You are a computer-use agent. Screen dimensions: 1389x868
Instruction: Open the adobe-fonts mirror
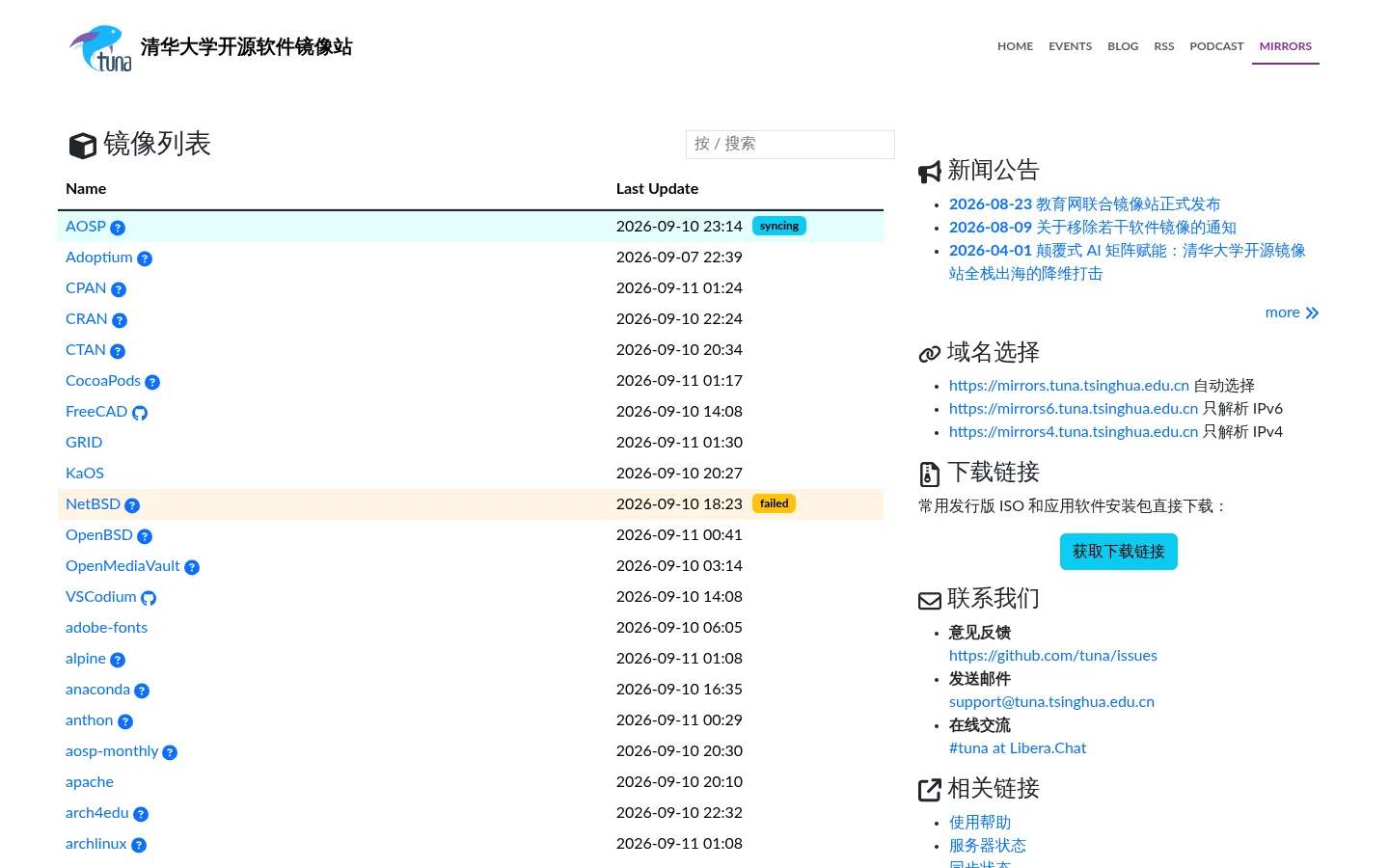pyautogui.click(x=106, y=628)
